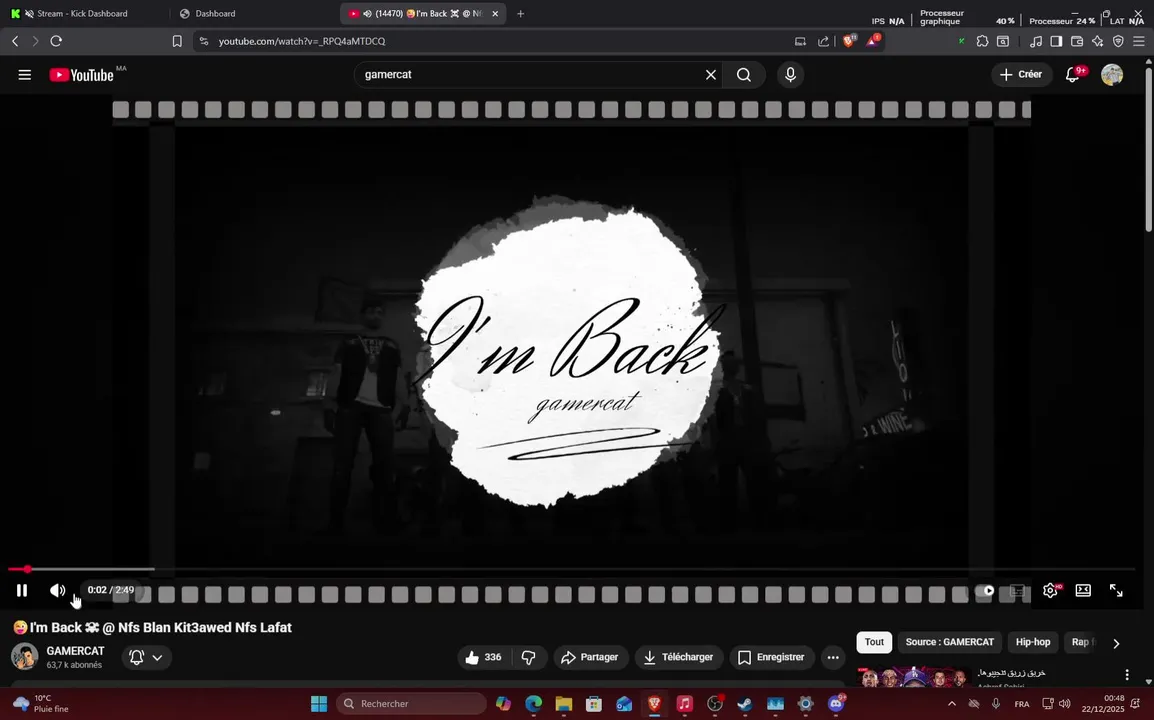Open the Brave Rewards triangle icon

coord(873,41)
